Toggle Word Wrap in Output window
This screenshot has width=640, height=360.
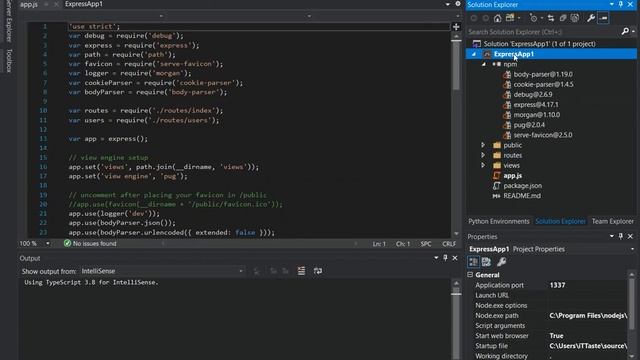(x=318, y=271)
